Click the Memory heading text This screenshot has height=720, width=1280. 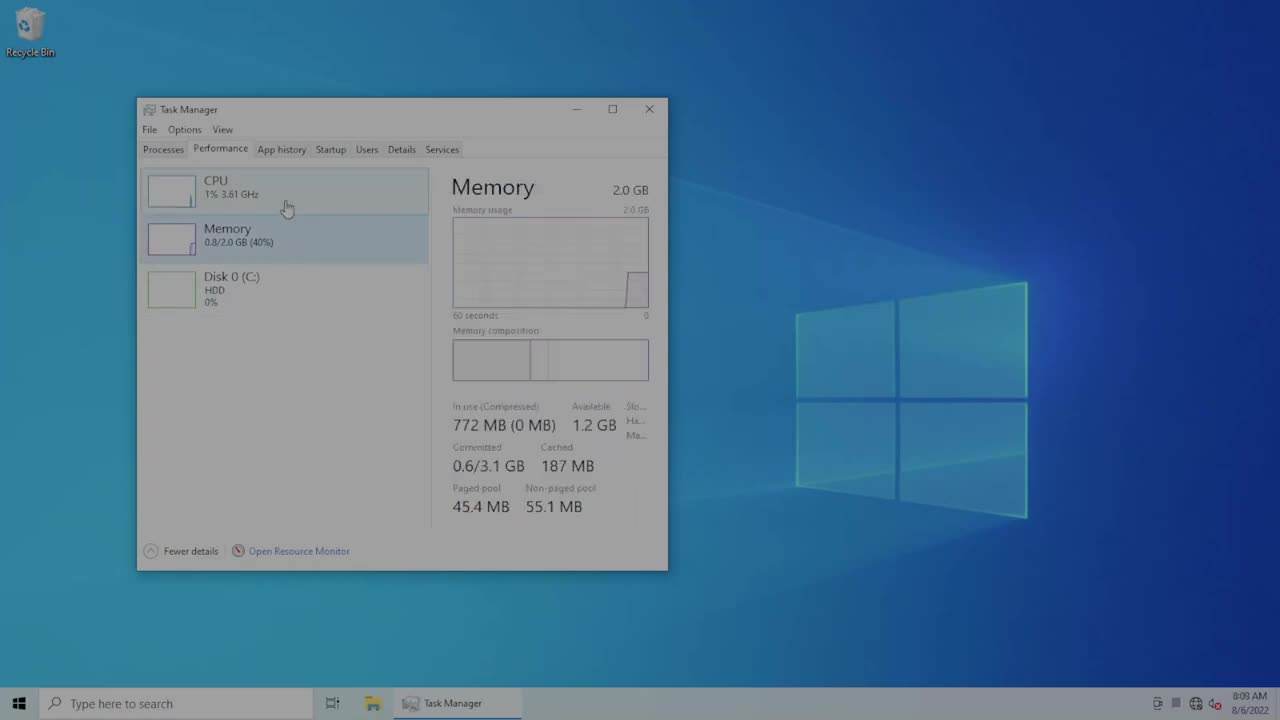(x=493, y=187)
